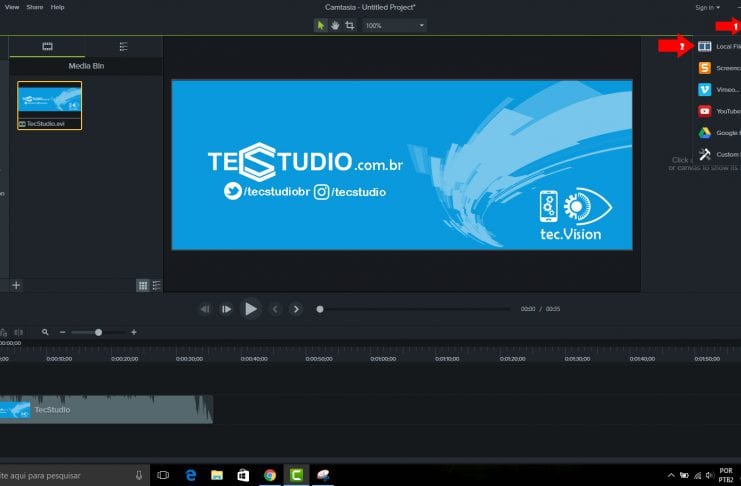
Task: Click the timeline zoom slider handle
Action: [x=98, y=332]
